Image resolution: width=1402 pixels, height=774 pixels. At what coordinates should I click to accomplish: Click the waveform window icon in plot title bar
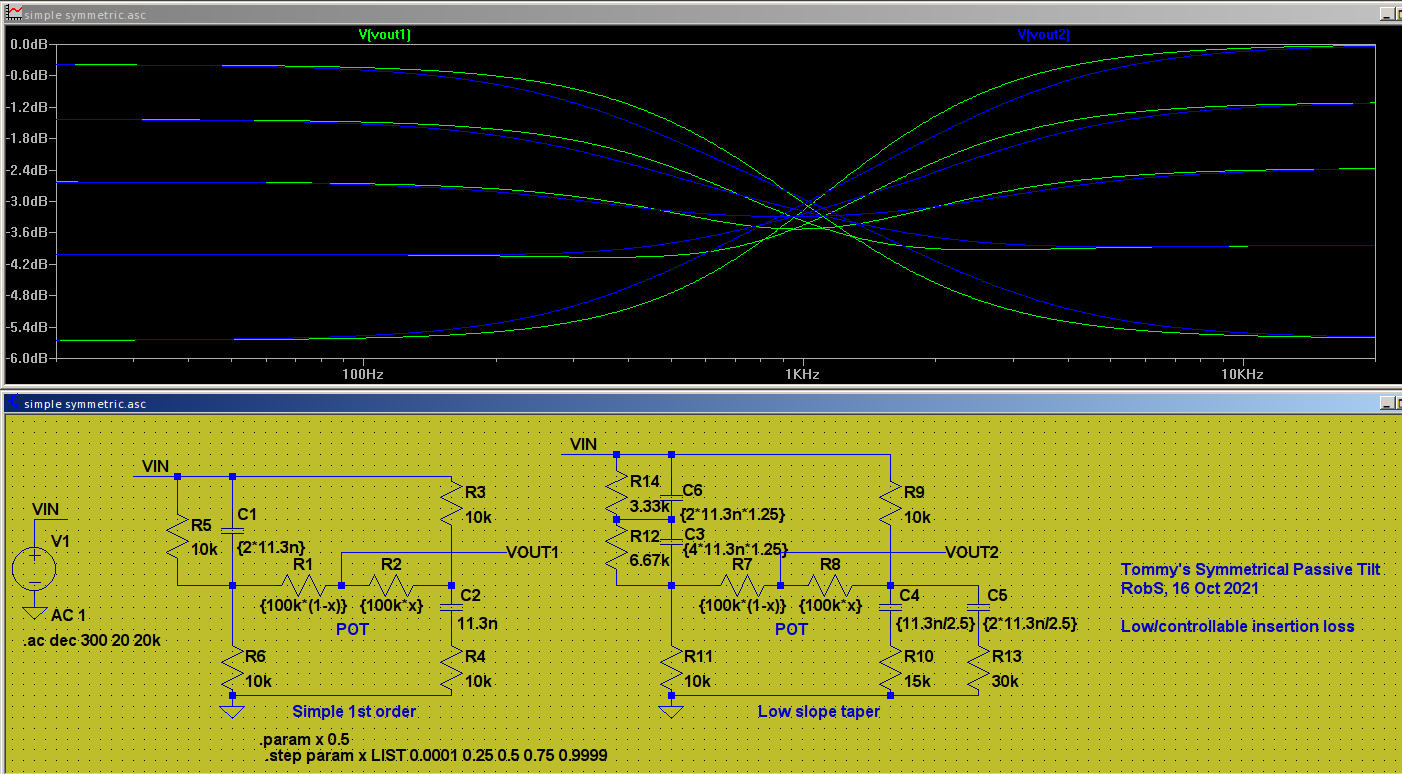point(12,14)
